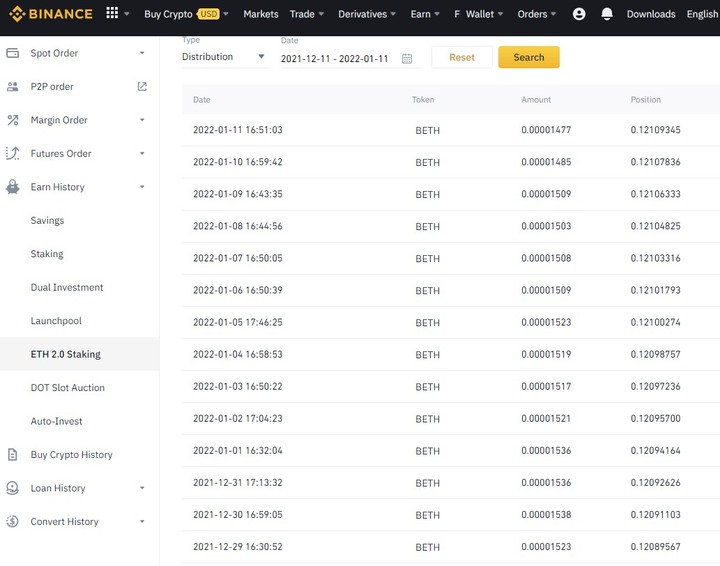Expand the Loan History section

(142, 488)
